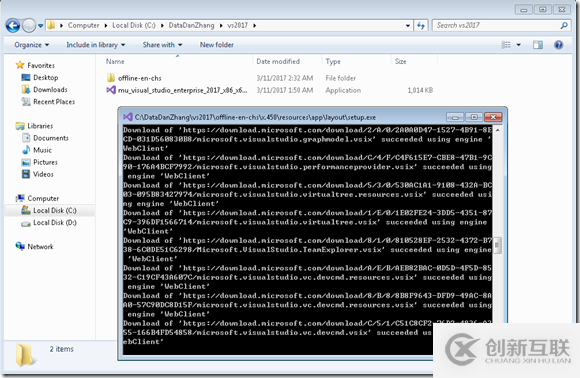
Task: Click the Videos library icon
Action: click(26, 174)
